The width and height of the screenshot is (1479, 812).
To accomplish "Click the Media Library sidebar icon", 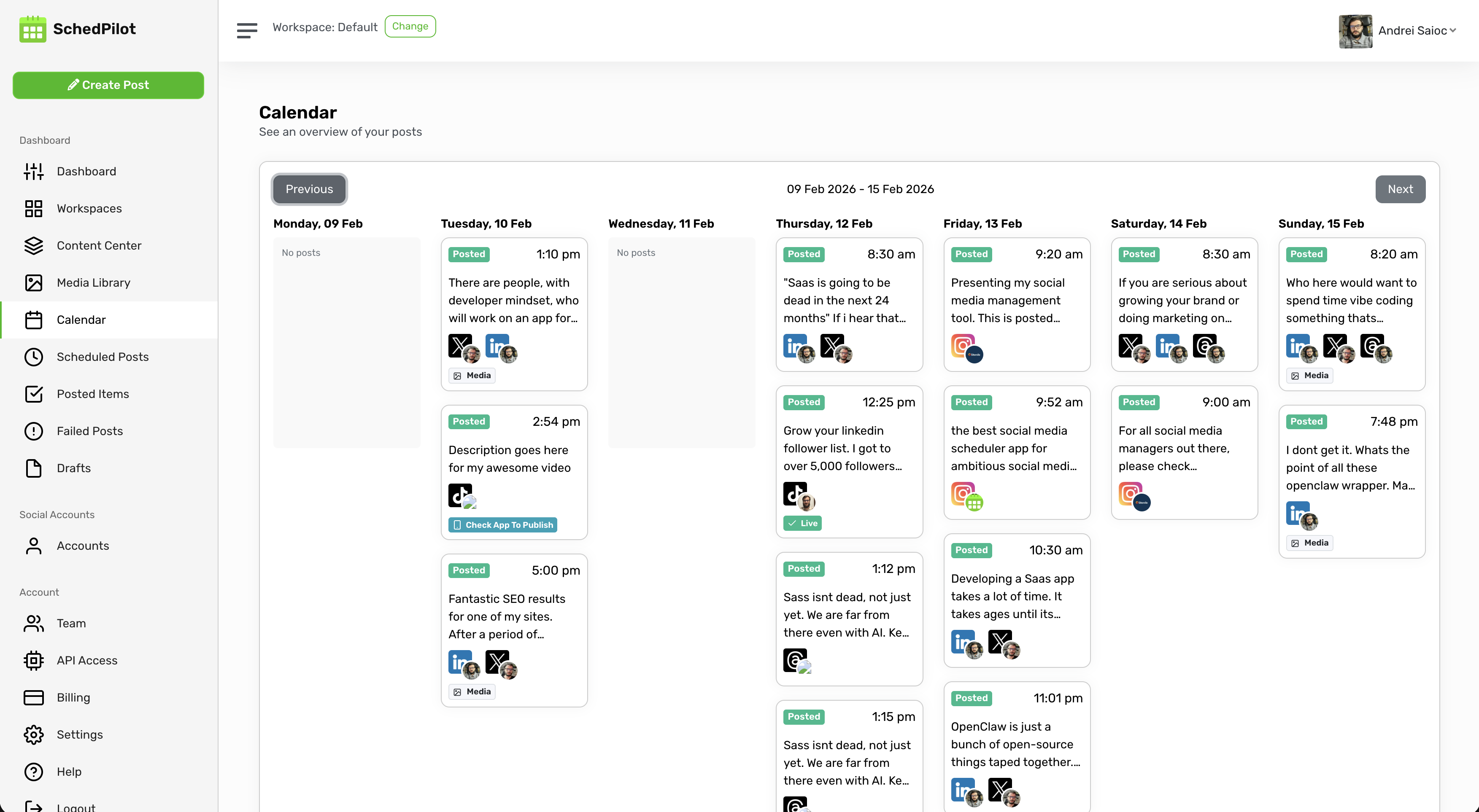I will [34, 282].
